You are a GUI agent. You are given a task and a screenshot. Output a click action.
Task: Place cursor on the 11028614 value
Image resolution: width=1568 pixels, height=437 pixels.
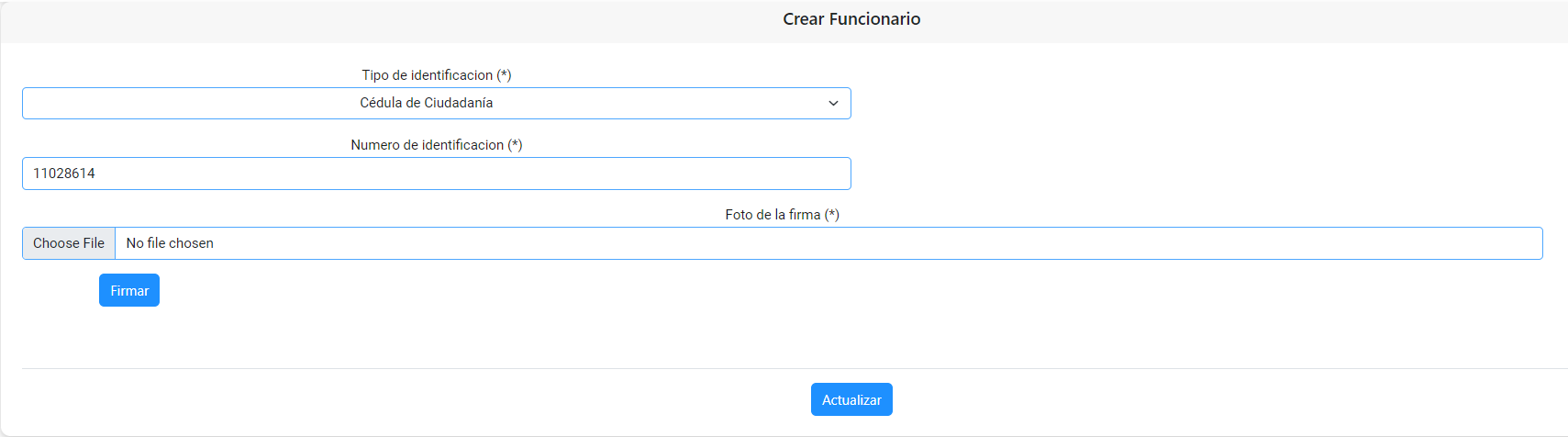pyautogui.click(x=64, y=174)
